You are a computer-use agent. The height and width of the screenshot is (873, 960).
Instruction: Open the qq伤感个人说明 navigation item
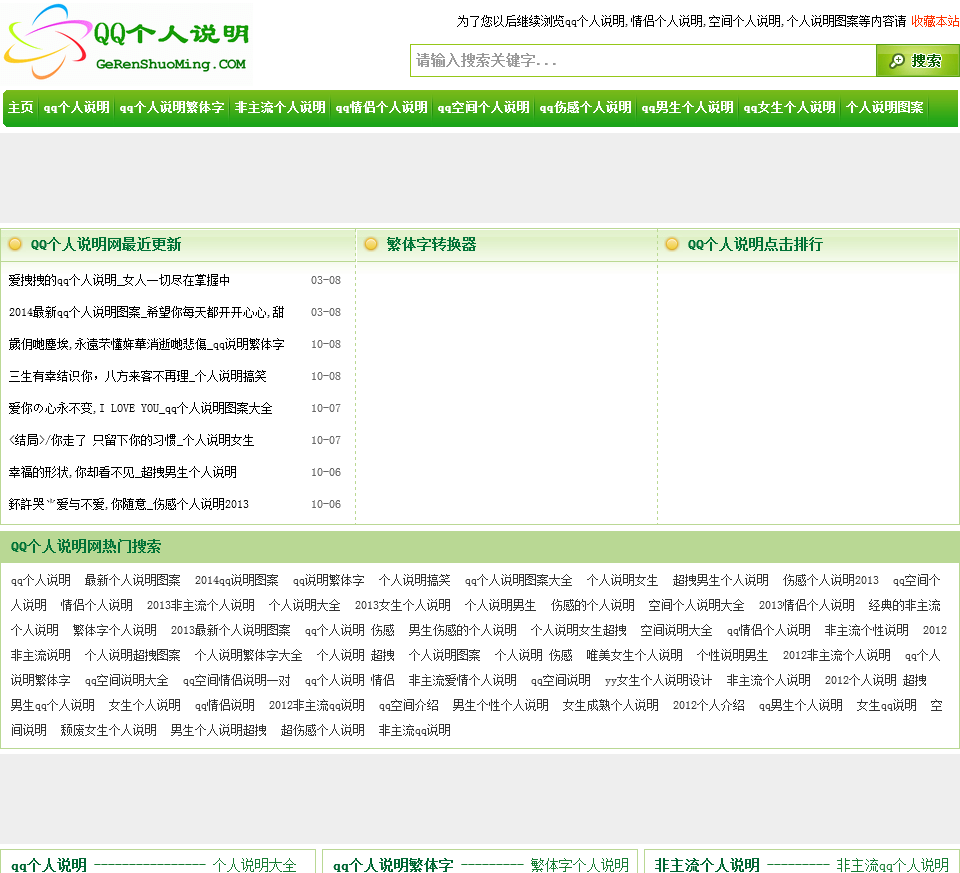pyautogui.click(x=585, y=108)
